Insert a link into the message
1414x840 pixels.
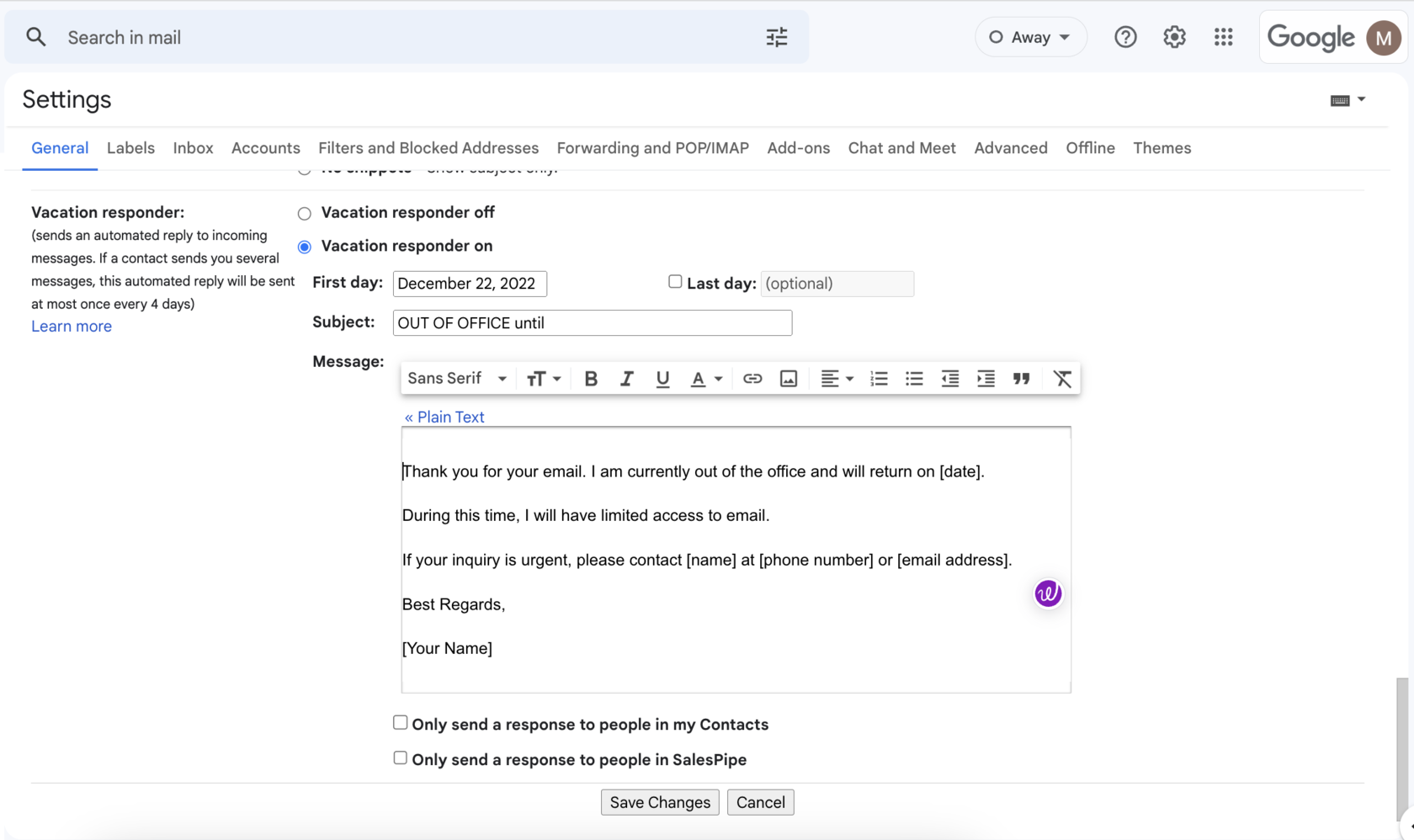pyautogui.click(x=752, y=379)
